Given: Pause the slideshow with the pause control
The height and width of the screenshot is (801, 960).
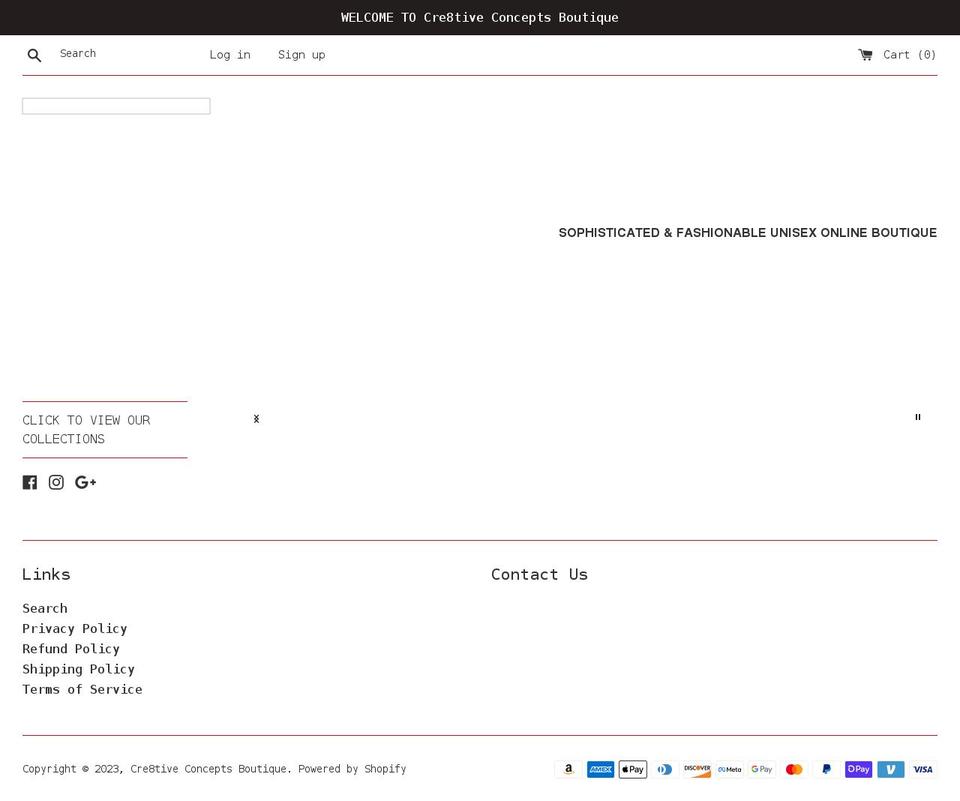Looking at the screenshot, I should [917, 418].
